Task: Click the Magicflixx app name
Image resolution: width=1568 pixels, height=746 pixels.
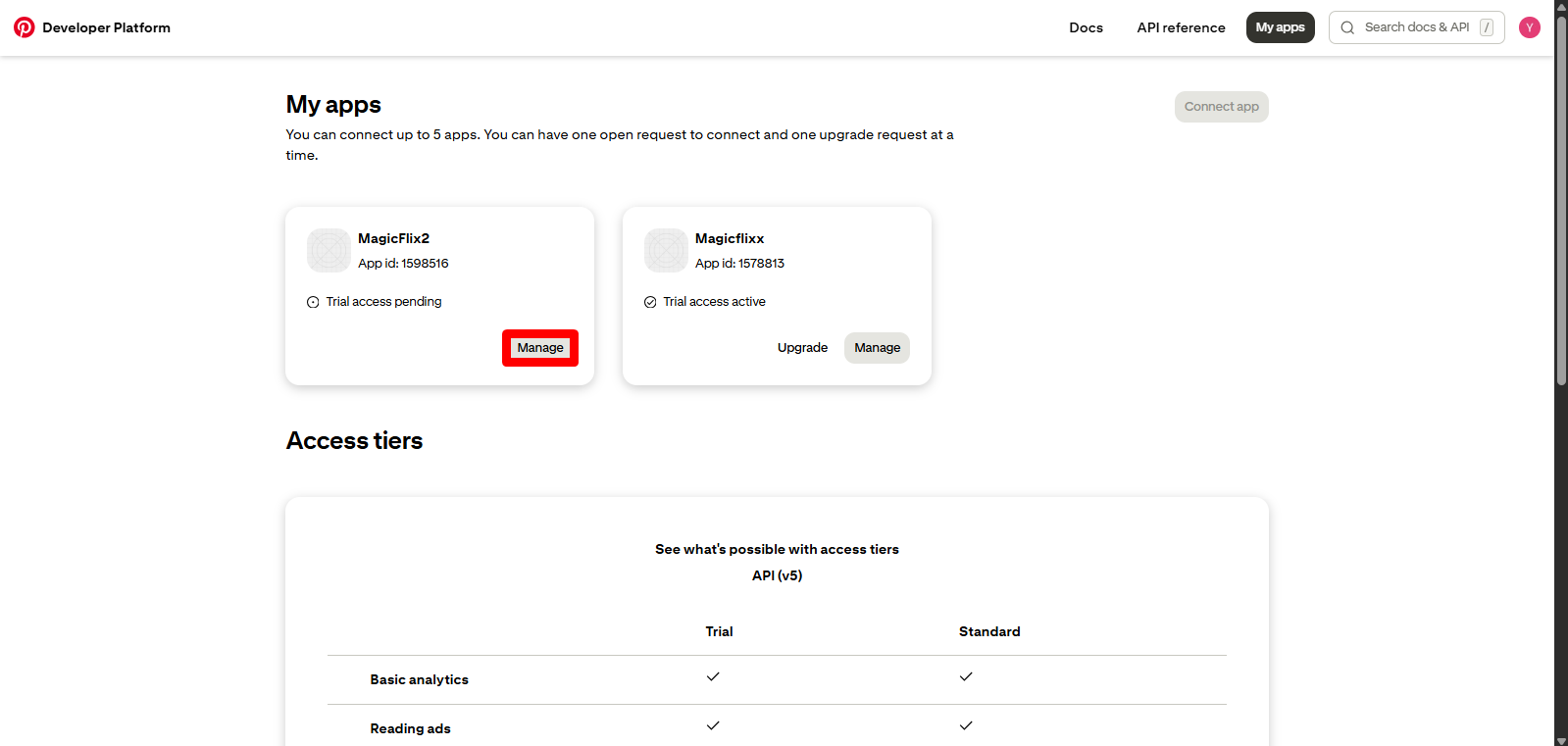Action: coord(730,238)
